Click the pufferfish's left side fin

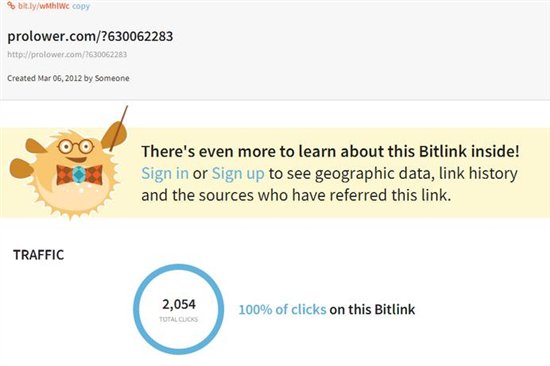pos(22,168)
